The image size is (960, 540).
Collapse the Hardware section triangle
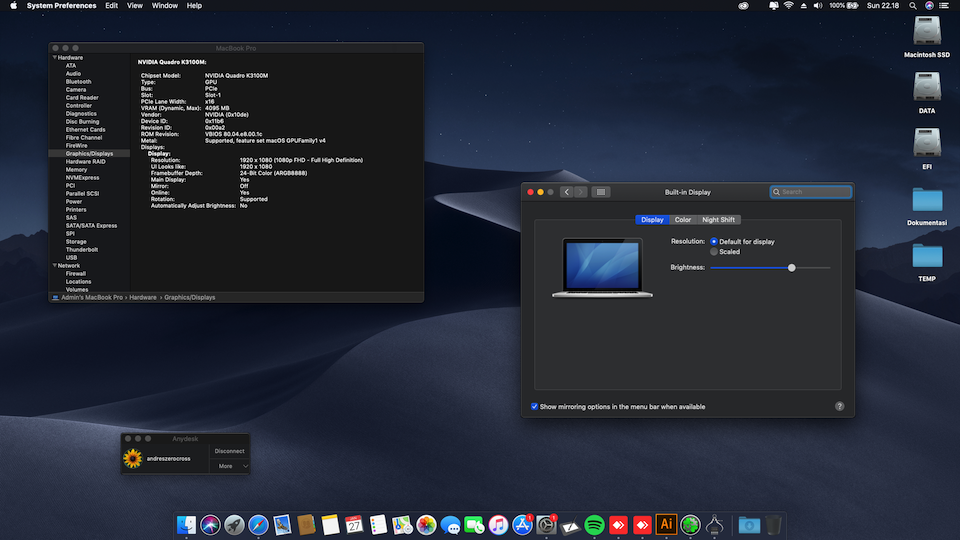(x=54, y=58)
